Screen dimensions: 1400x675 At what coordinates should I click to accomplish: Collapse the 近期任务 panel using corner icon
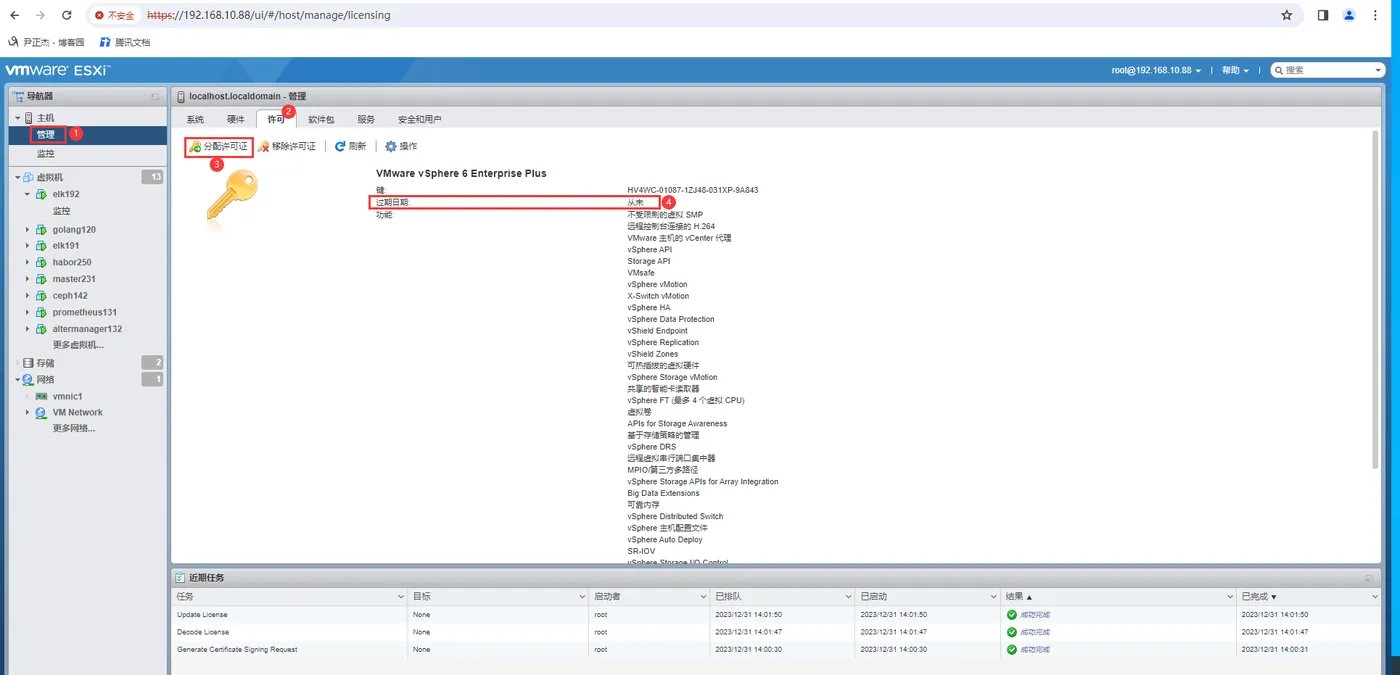1369,578
